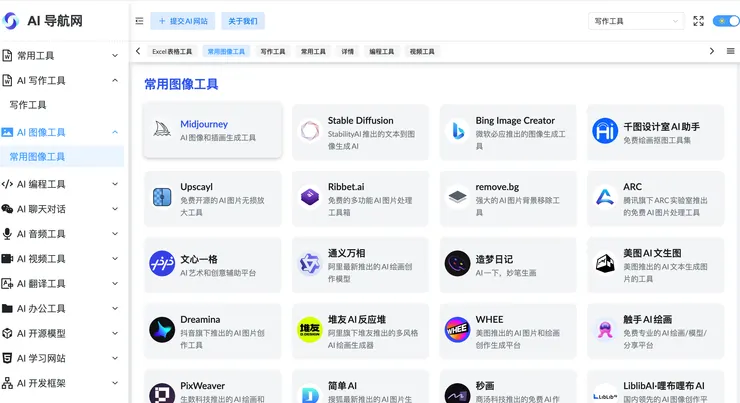
Task: Expand AI 音频工具 sidebar chevron
Action: click(115, 234)
